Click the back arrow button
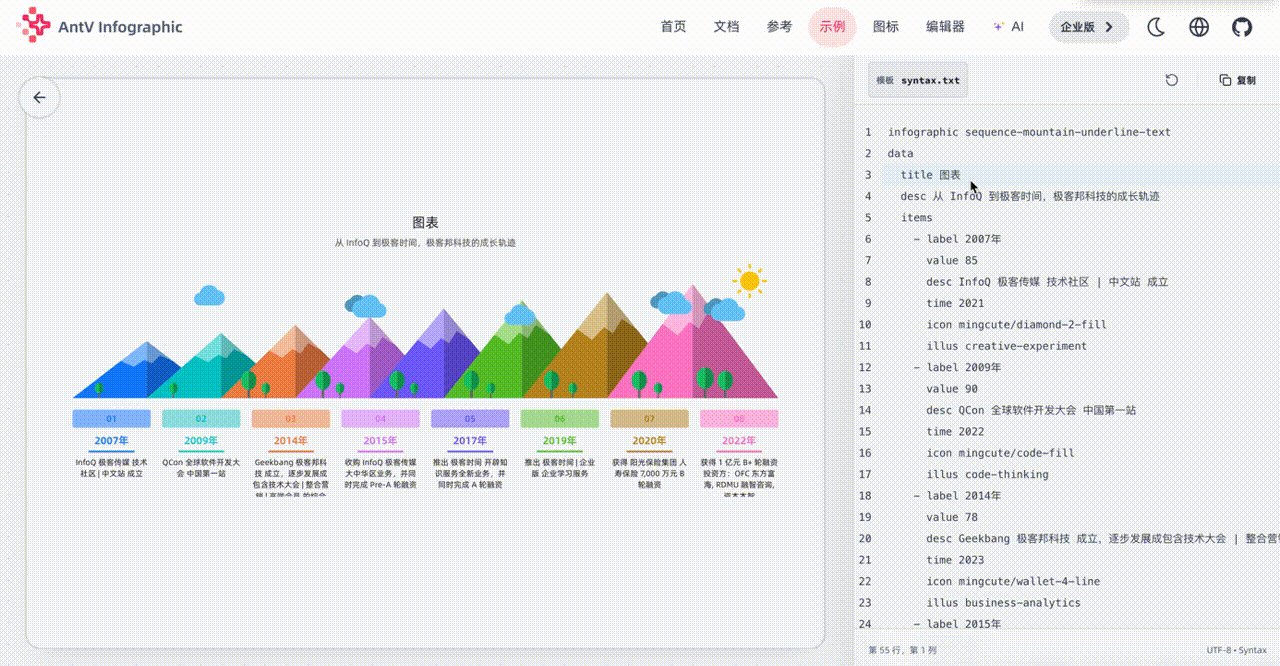1280x666 pixels. coord(40,98)
